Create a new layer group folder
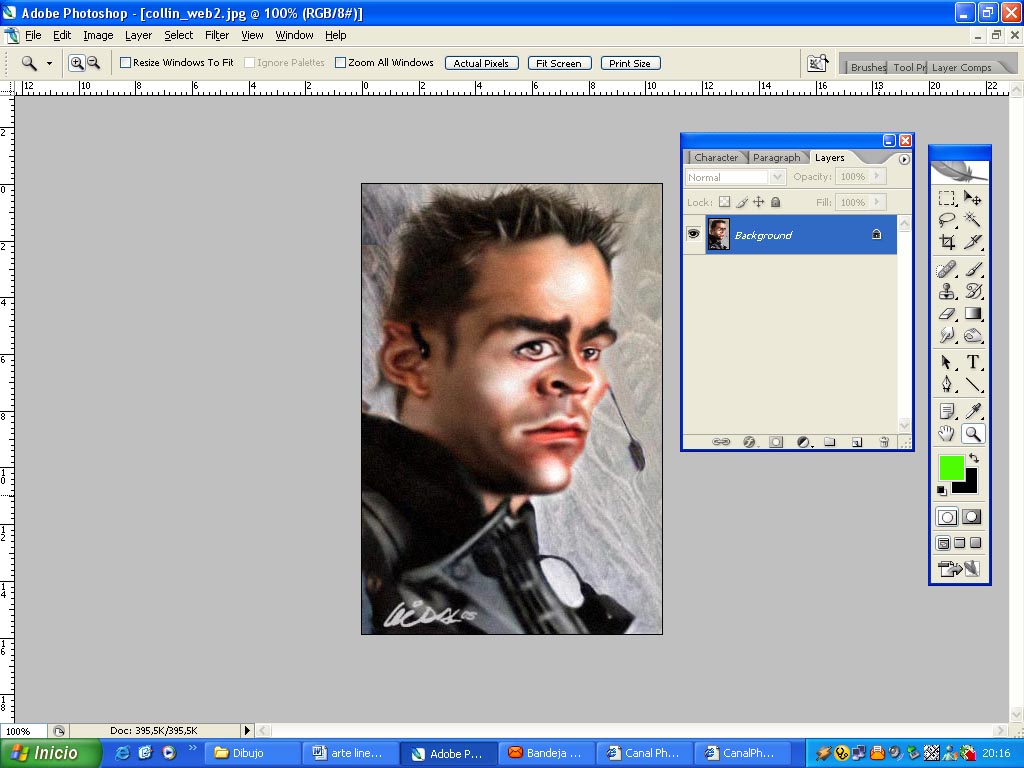 829,442
